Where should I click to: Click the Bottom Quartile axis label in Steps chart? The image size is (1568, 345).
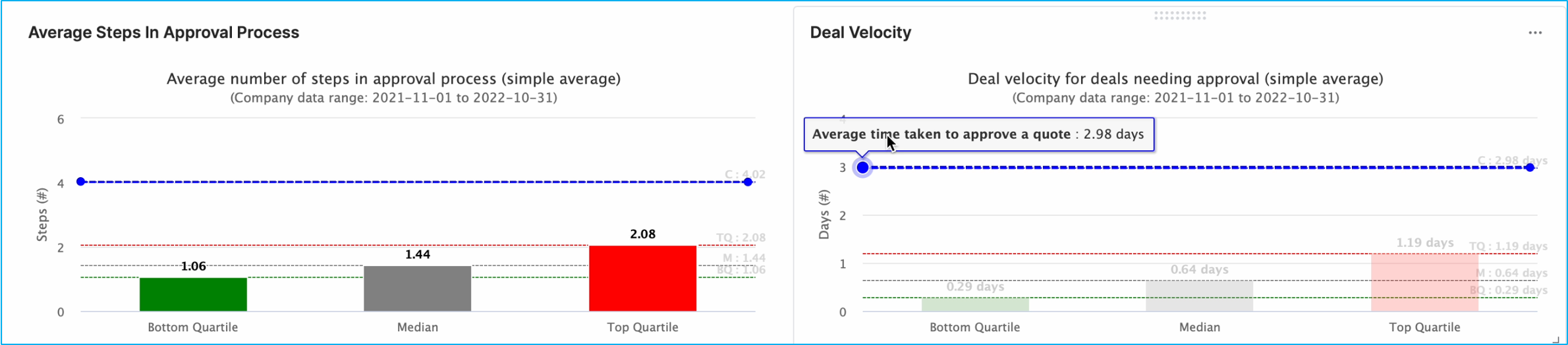[x=192, y=327]
